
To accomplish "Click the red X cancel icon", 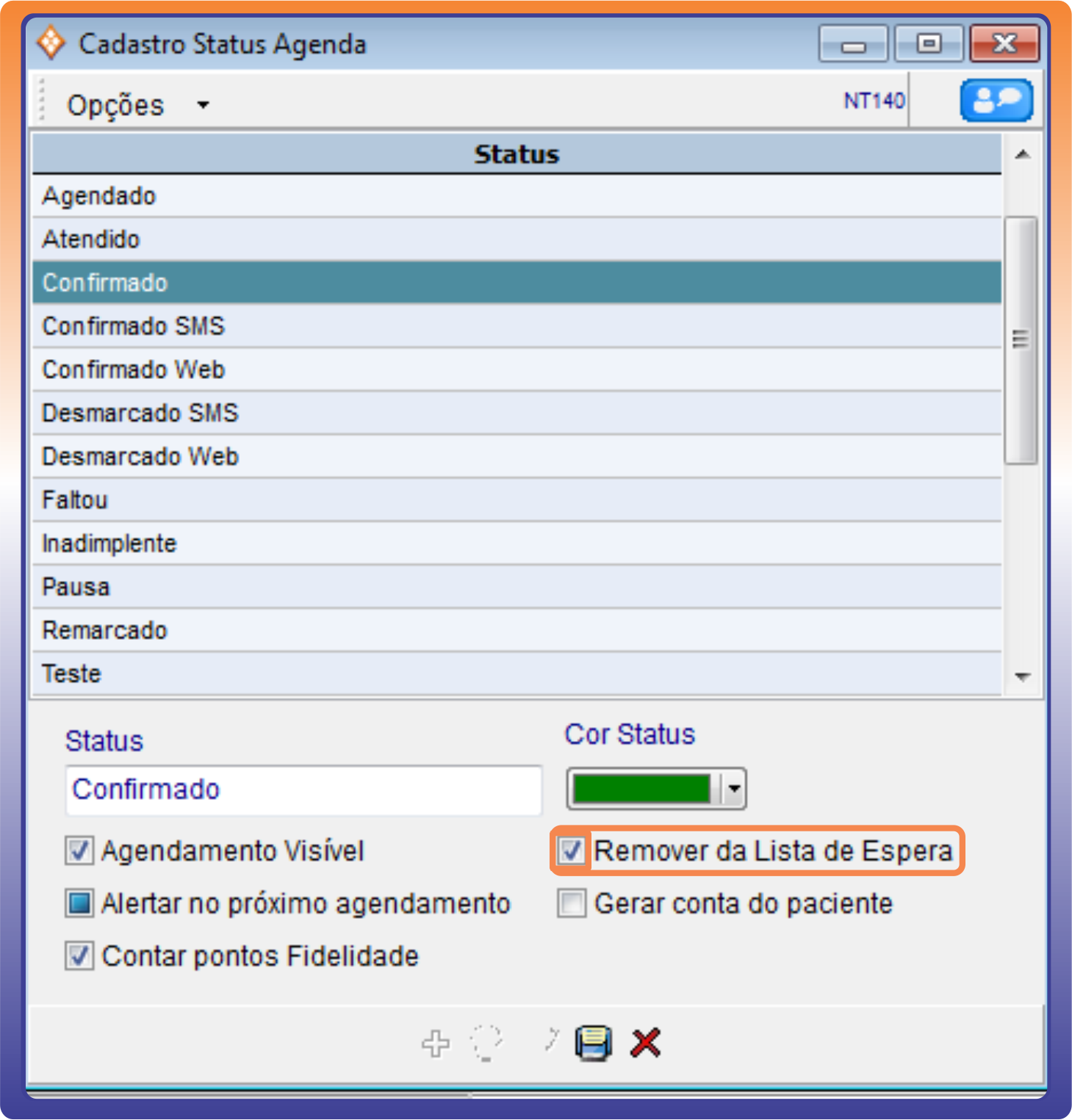I will 645,1043.
